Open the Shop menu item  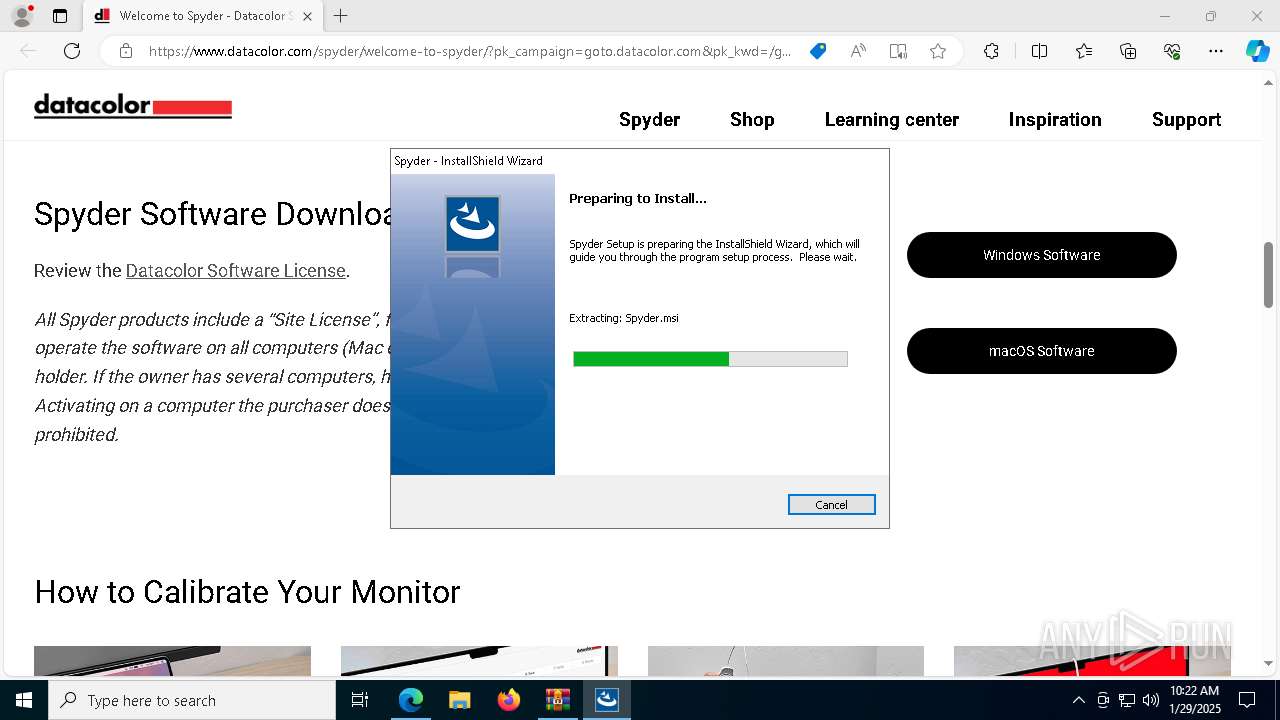coord(752,119)
